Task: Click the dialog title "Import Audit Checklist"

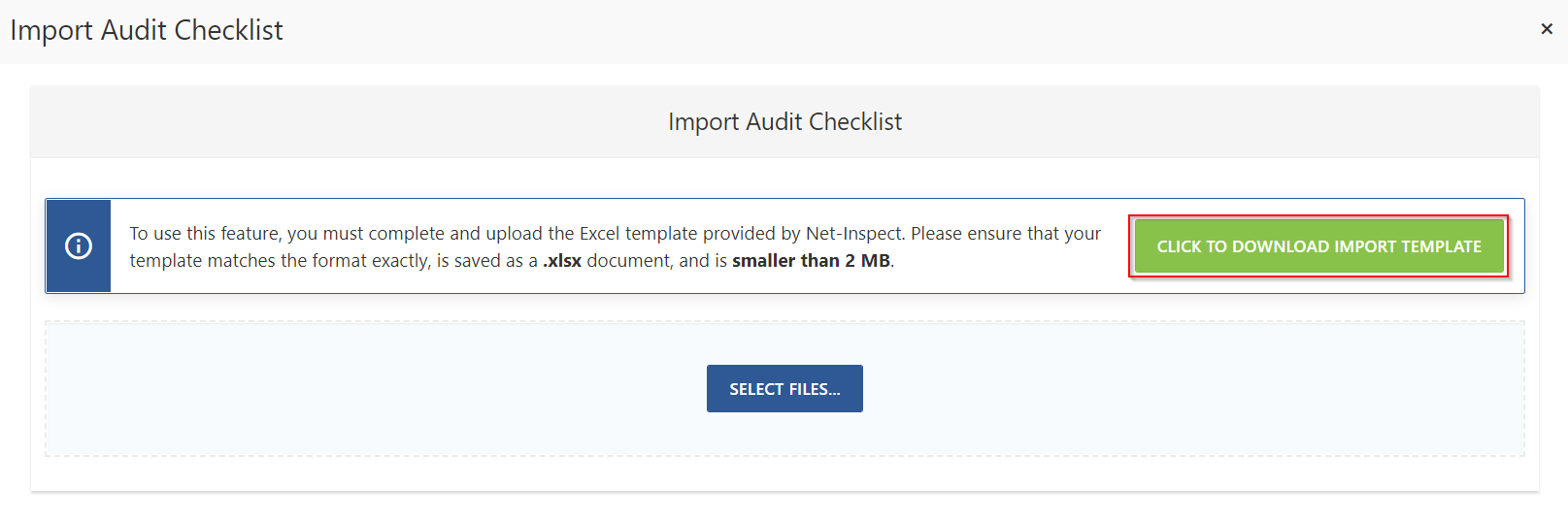Action: (147, 30)
